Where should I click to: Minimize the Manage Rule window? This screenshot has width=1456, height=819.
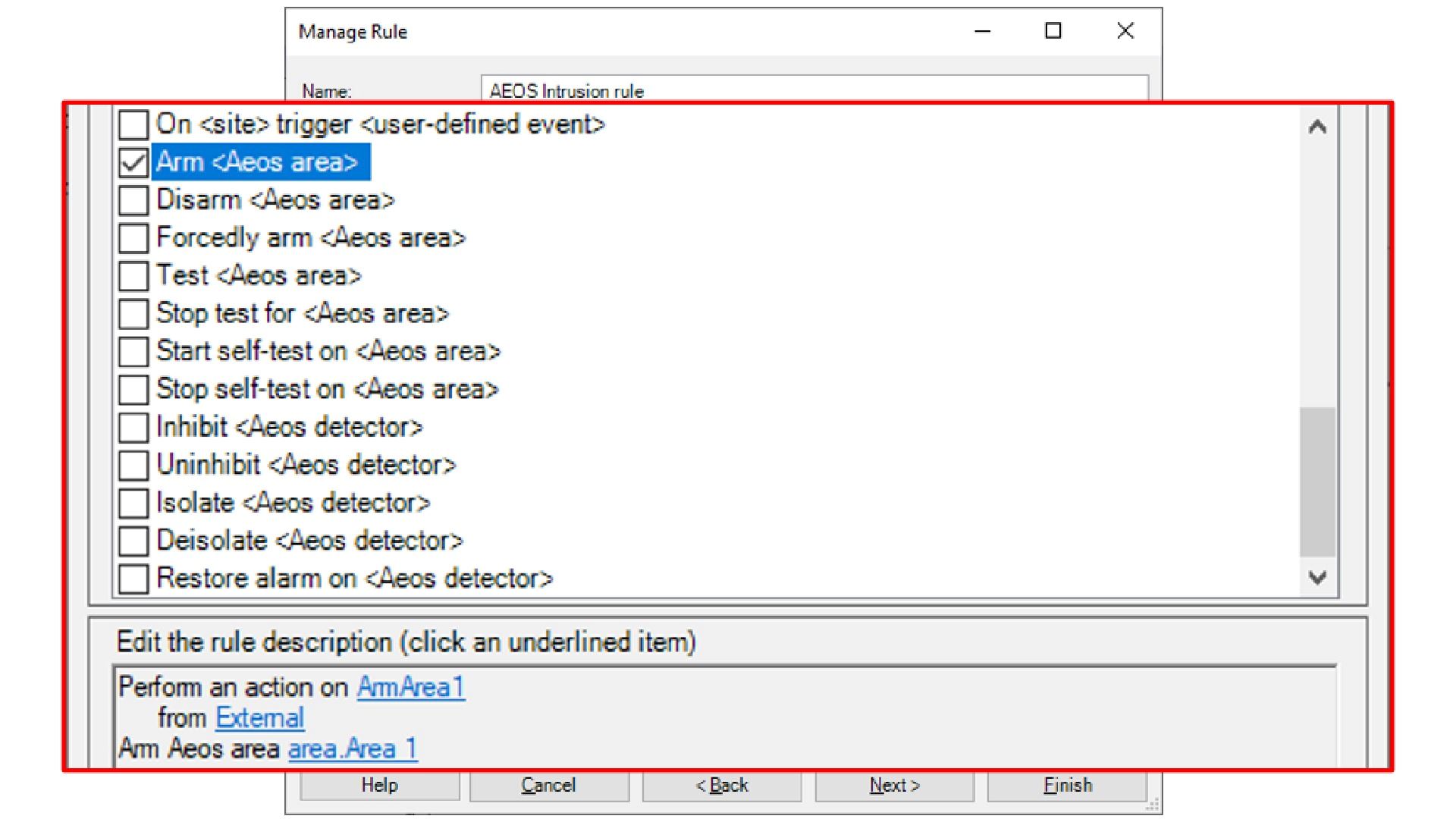tap(983, 31)
